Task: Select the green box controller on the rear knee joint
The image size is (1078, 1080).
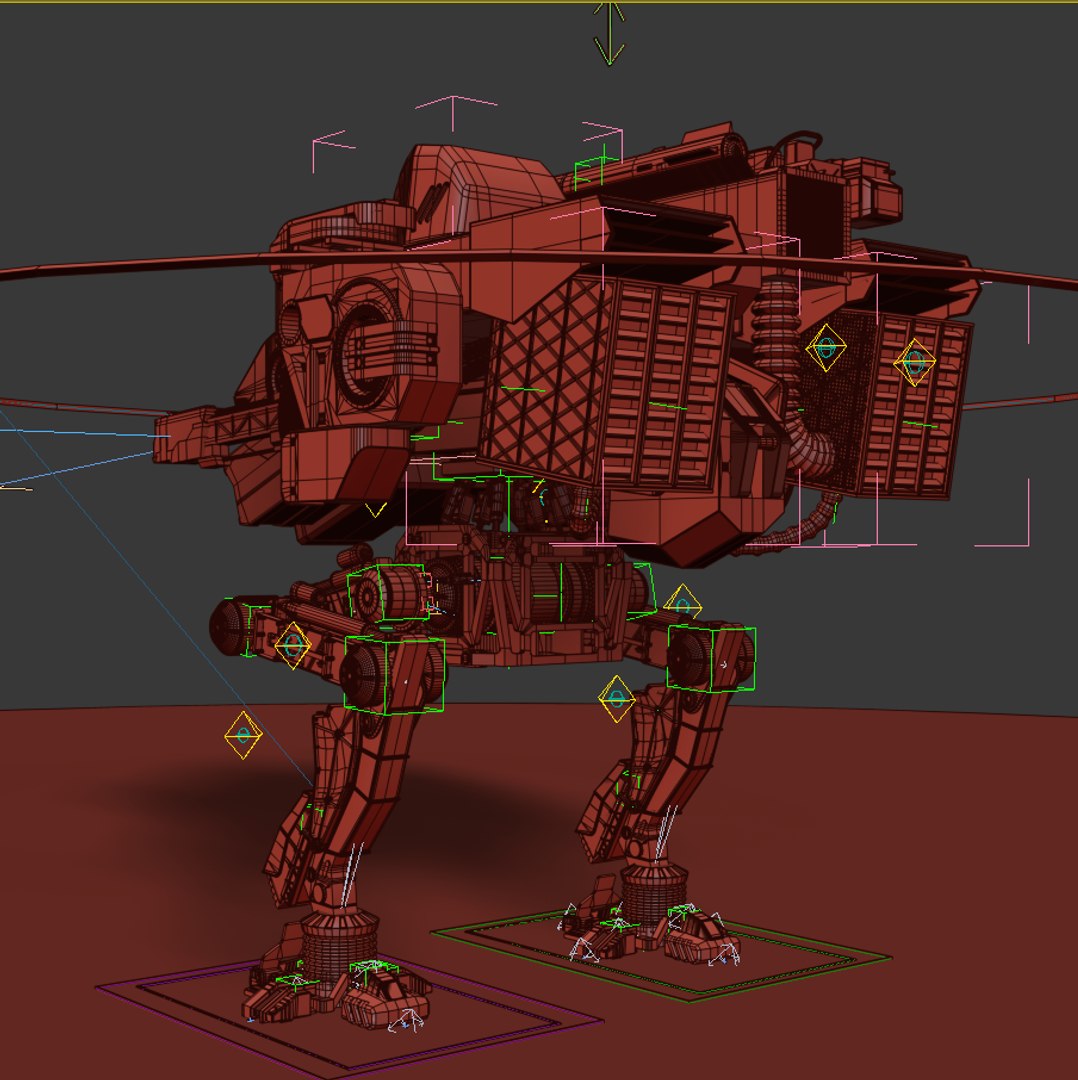Action: click(711, 658)
